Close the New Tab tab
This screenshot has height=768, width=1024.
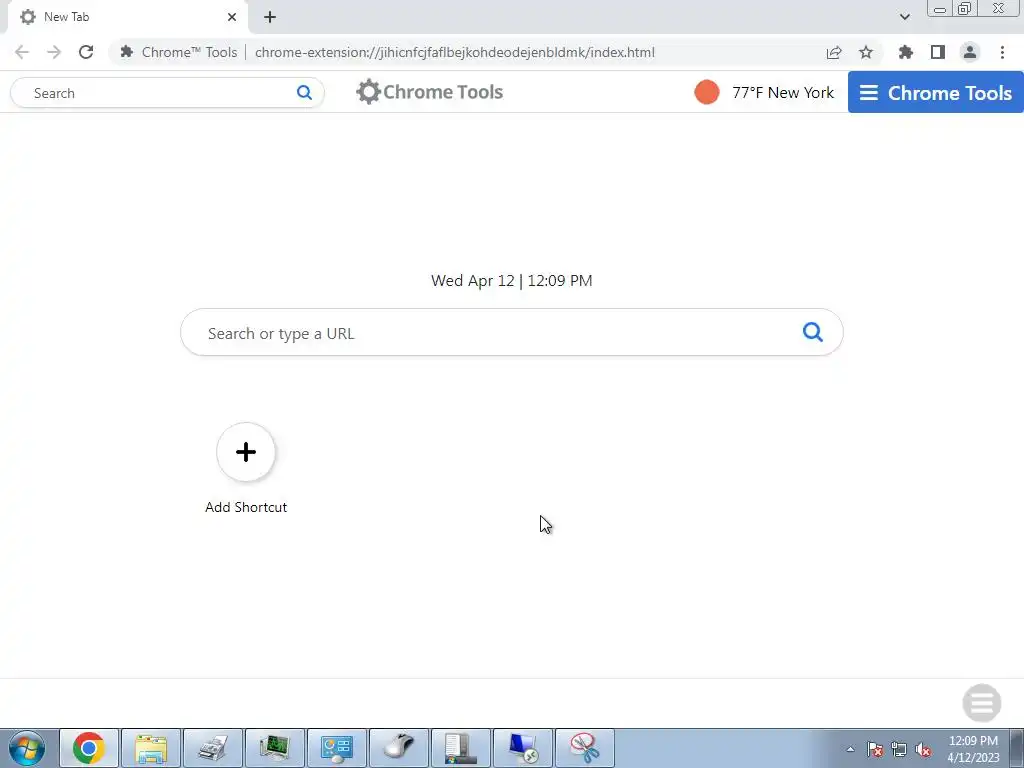point(232,17)
